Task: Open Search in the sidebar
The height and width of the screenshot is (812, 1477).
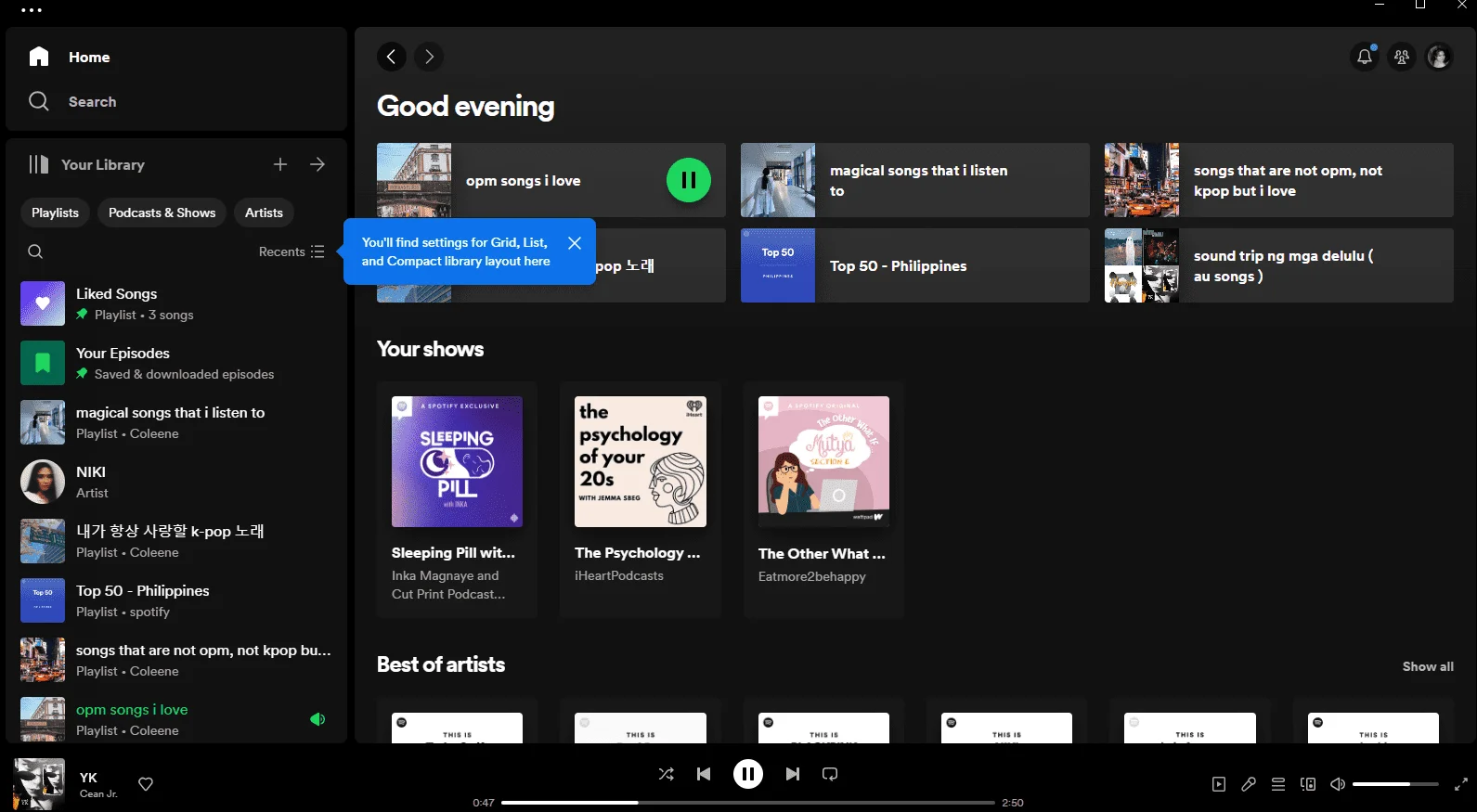Action: tap(72, 101)
